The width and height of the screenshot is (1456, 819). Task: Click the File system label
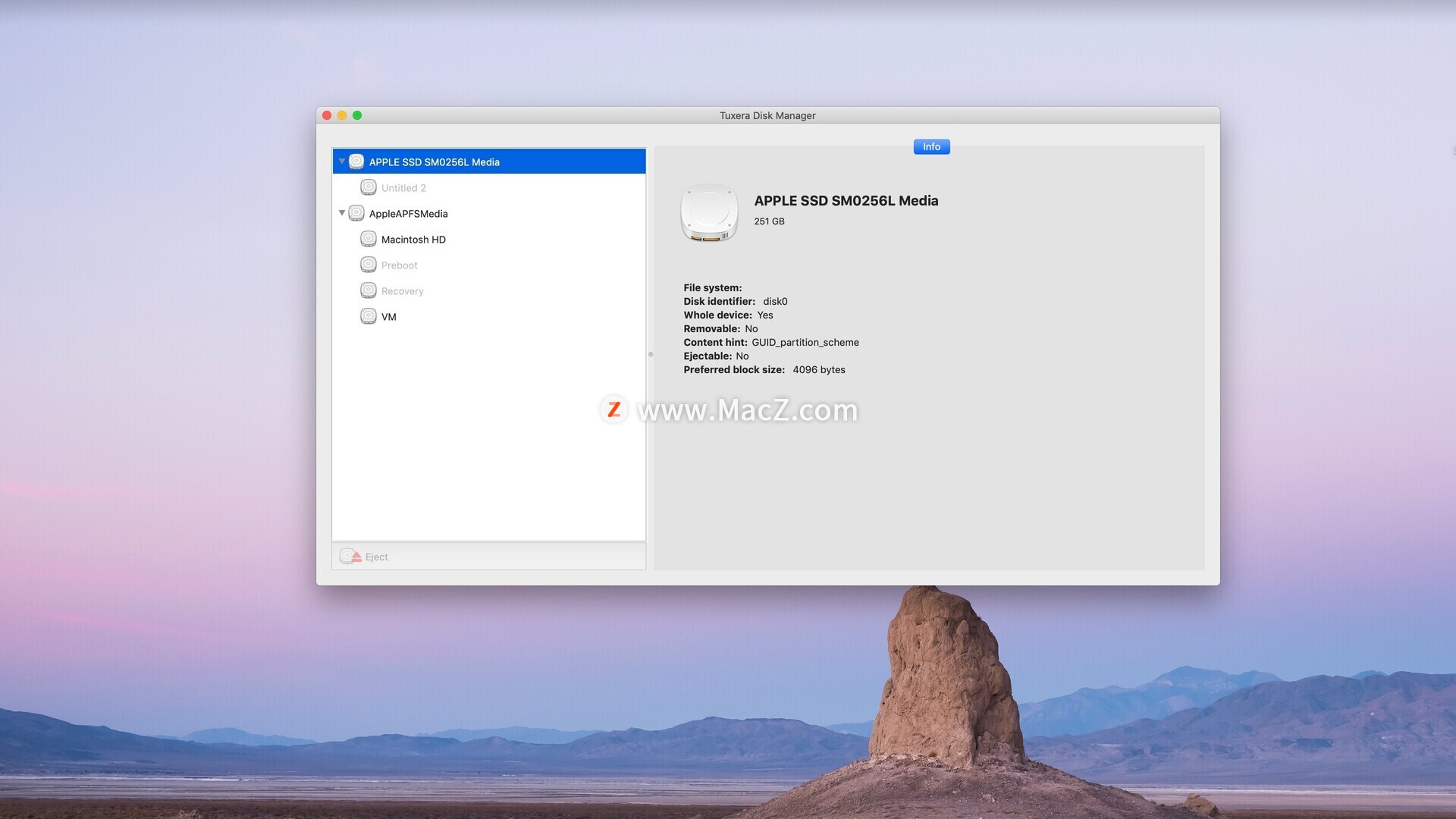(x=713, y=288)
